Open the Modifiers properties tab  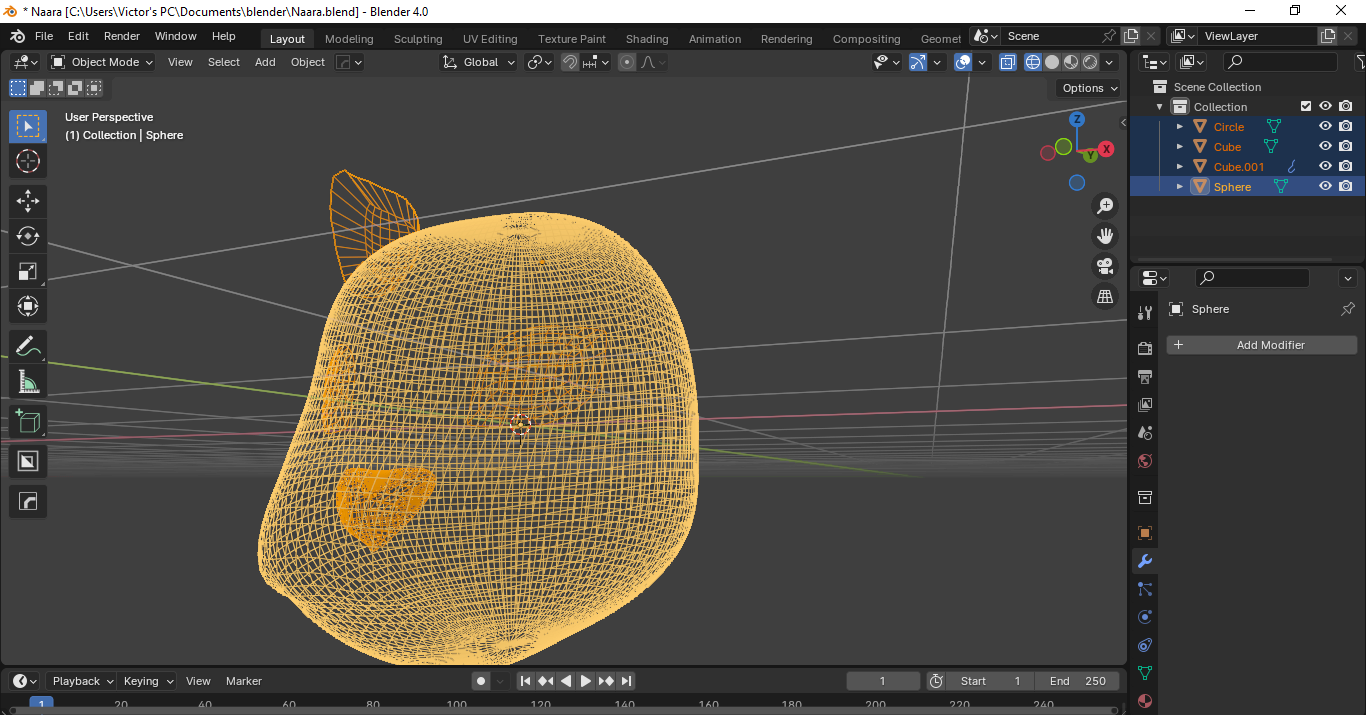(1145, 561)
